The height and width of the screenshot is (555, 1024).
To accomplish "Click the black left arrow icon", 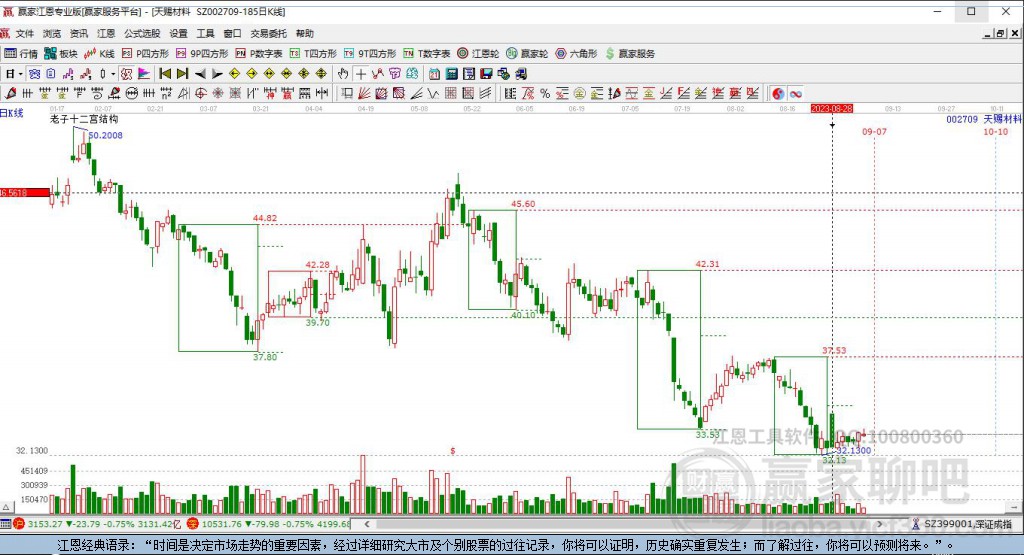I will point(200,74).
